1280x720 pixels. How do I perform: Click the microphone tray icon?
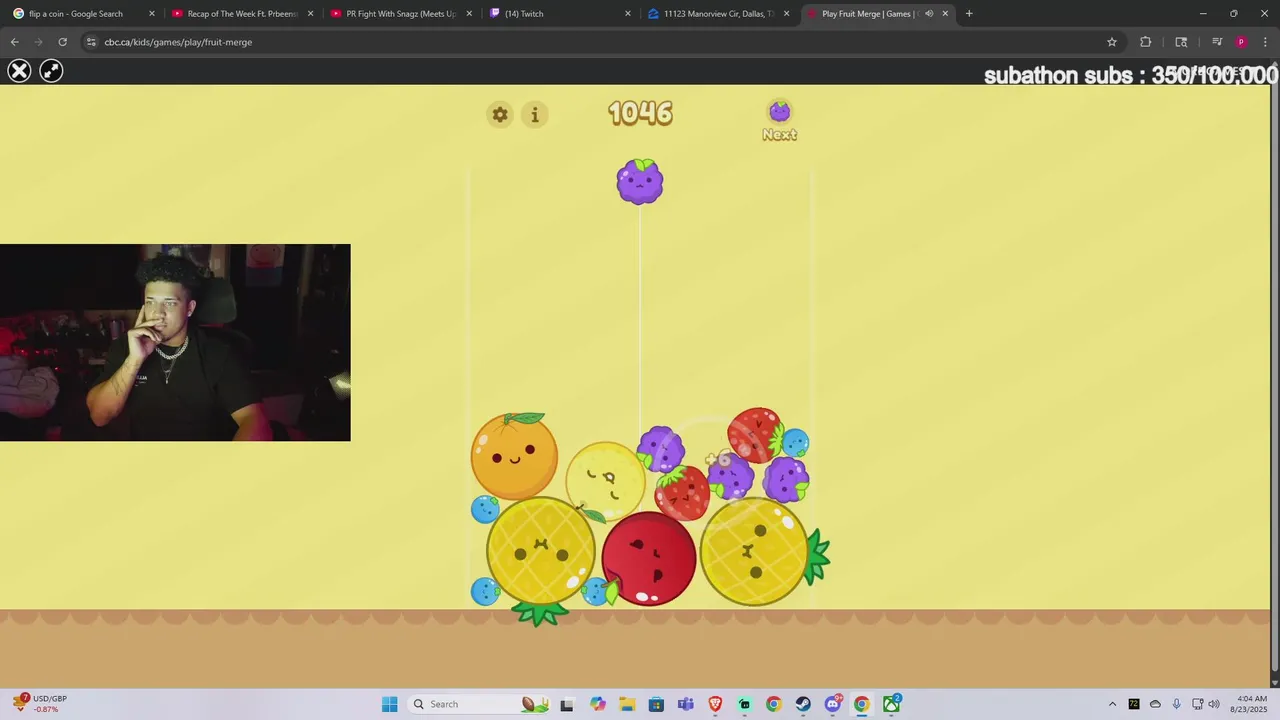(x=1176, y=704)
